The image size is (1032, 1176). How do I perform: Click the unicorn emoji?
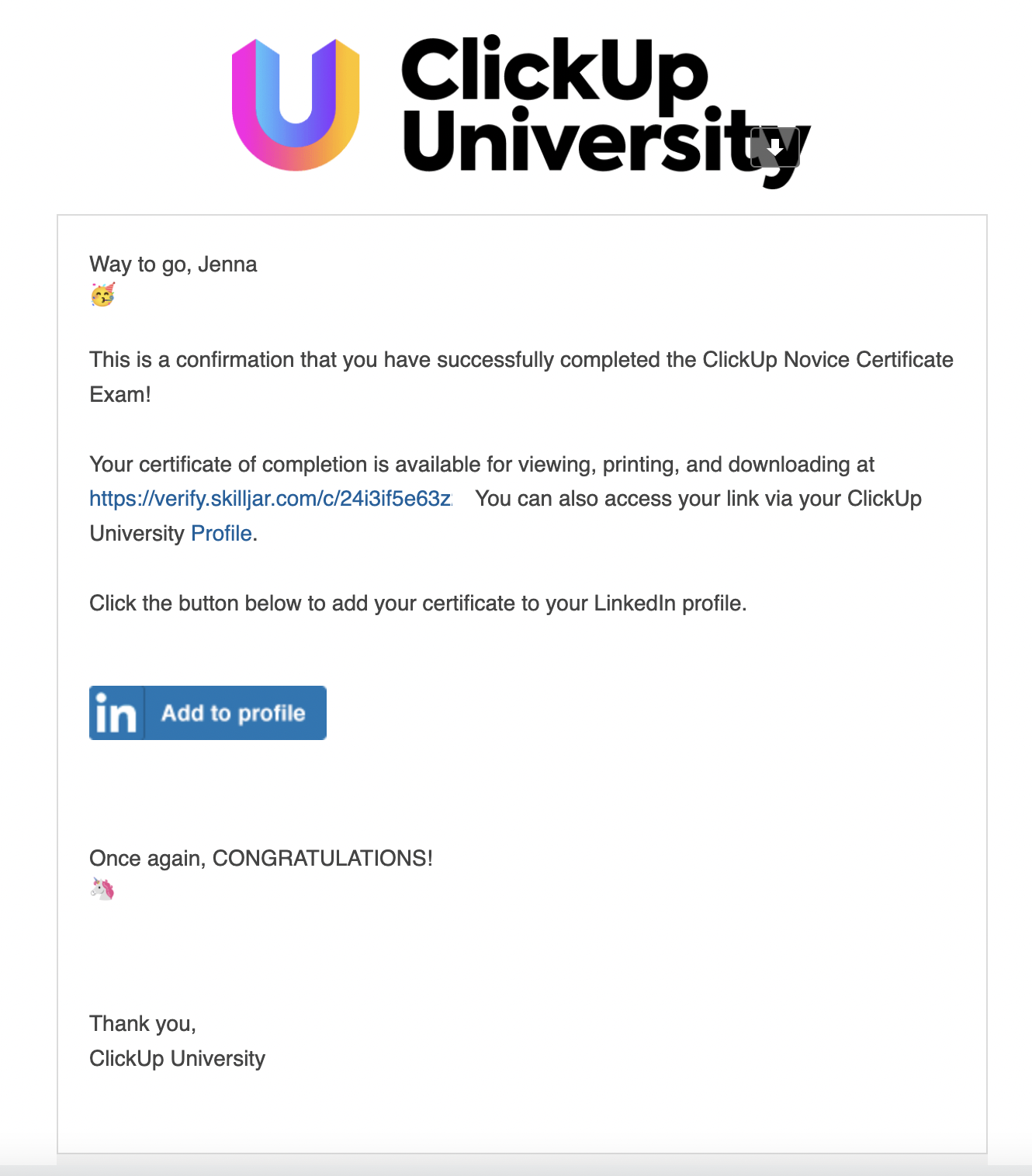point(102,888)
